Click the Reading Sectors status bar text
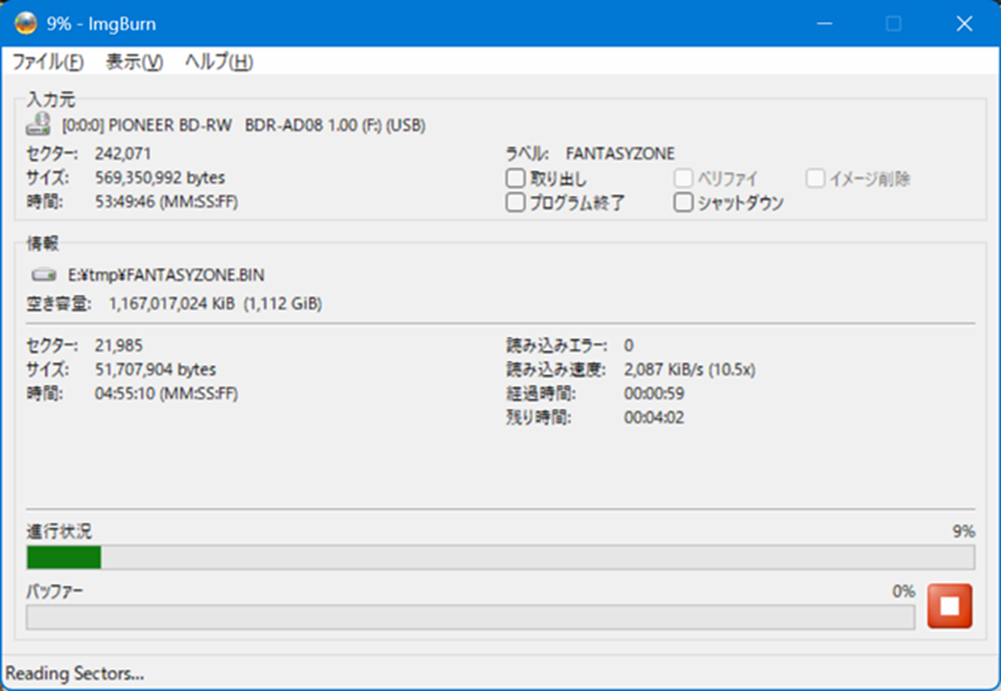This screenshot has height=694, width=1008. click(76, 673)
